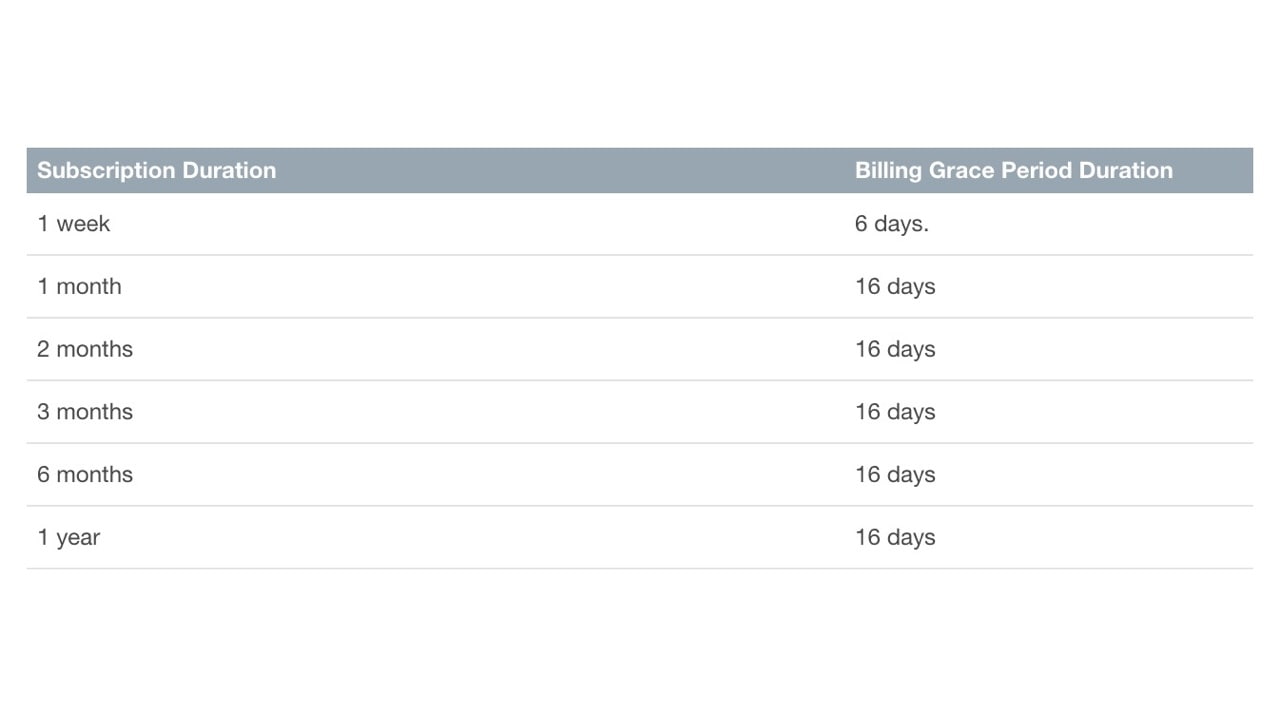Screen dimensions: 1280x720
Task: Click the 16 days value for 3 months
Action: coord(895,412)
